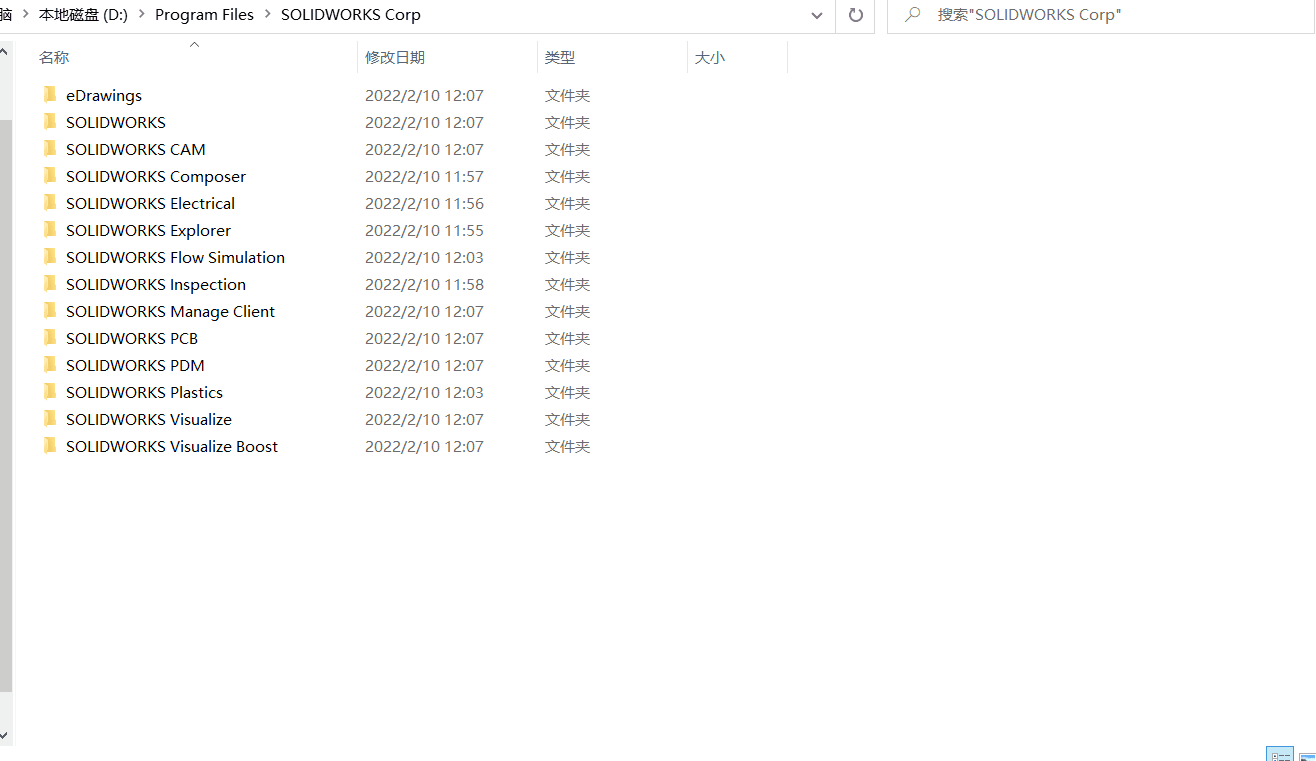Focus the 搜索"SOLIDWORKS Corp" search box
1316x761 pixels.
[1100, 15]
